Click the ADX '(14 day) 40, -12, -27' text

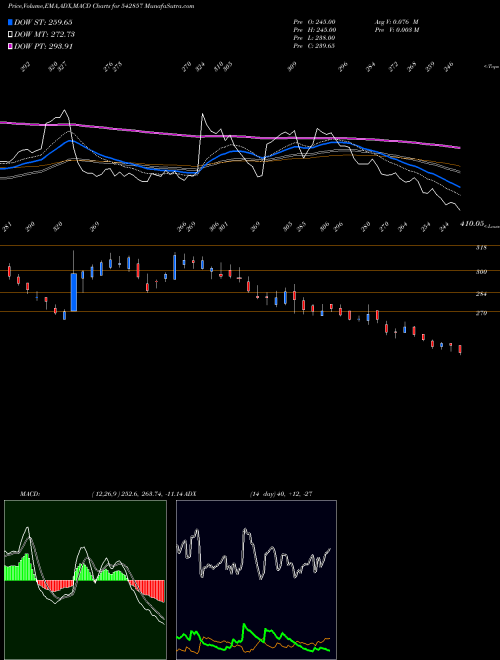pos(281,494)
